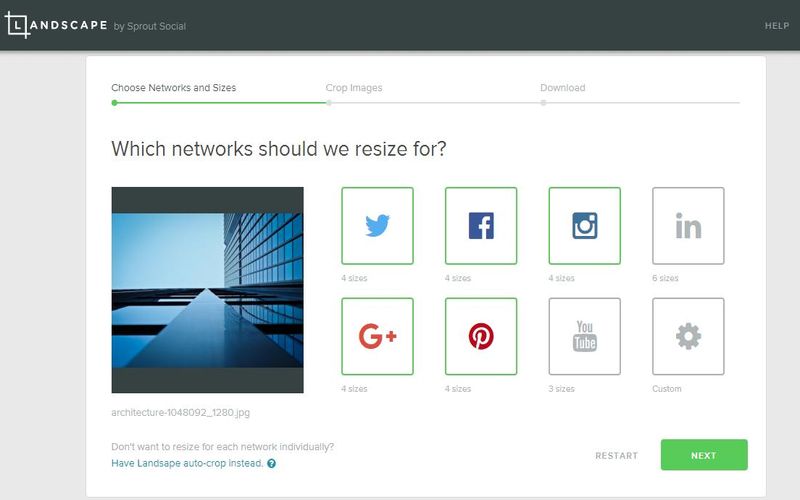
Task: Click '4 sizes' label under Pinterest
Action: point(458,389)
